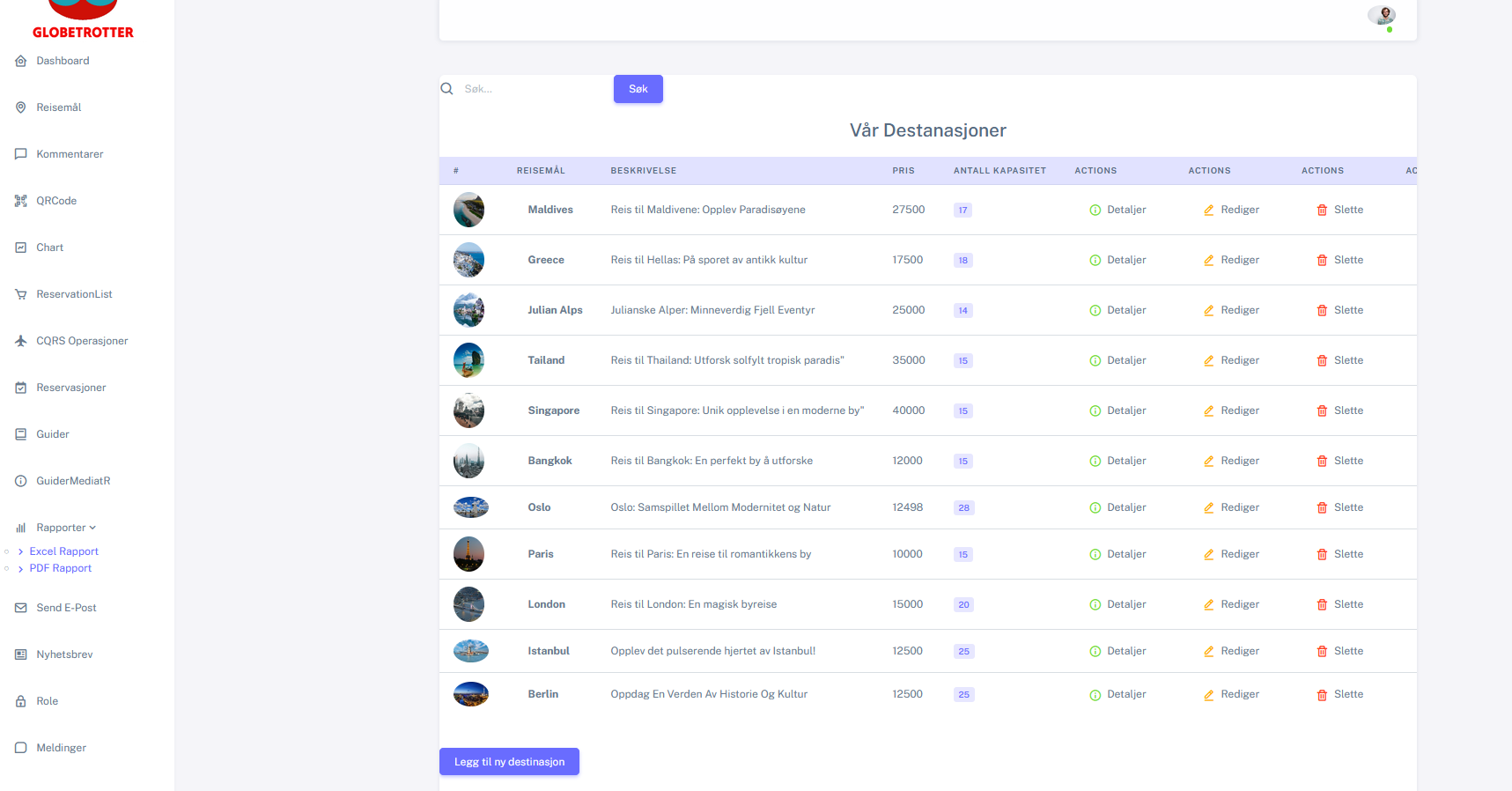
Task: Click the lock icon for Role
Action: click(21, 701)
